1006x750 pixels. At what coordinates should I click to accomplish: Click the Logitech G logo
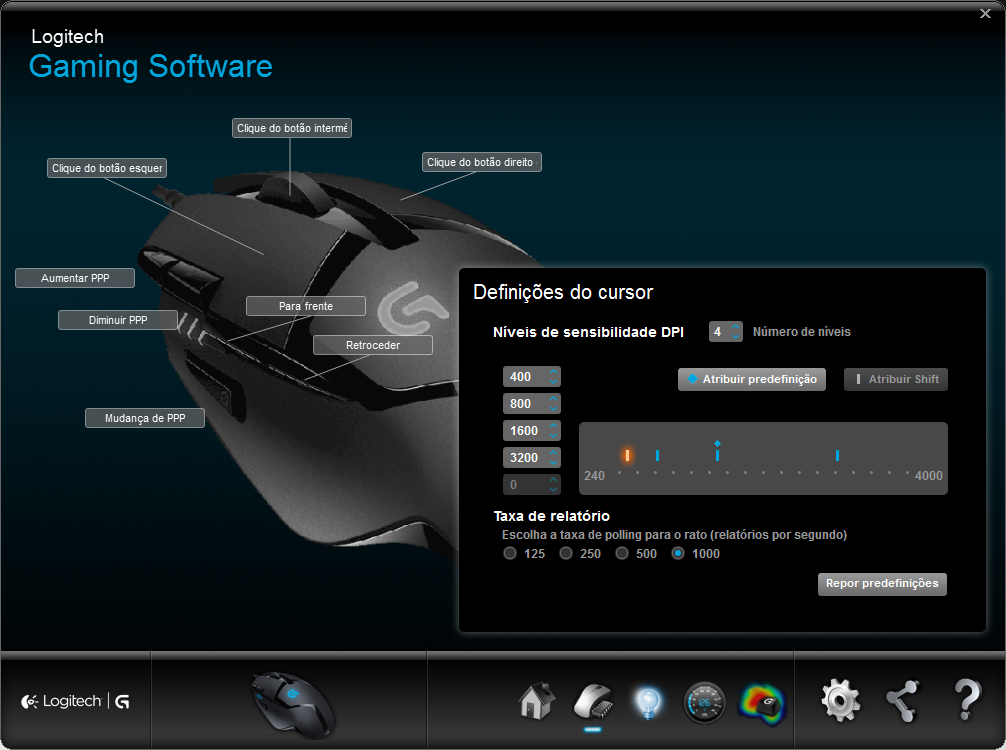(75, 701)
